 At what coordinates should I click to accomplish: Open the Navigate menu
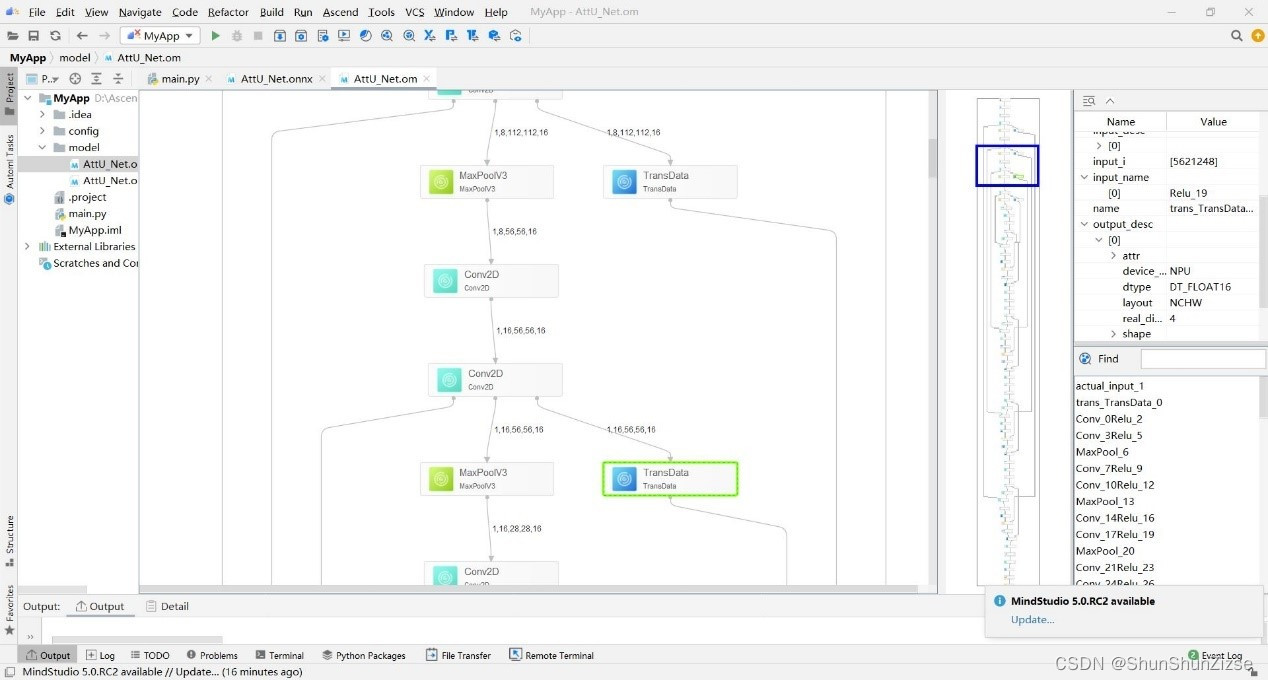[x=140, y=12]
